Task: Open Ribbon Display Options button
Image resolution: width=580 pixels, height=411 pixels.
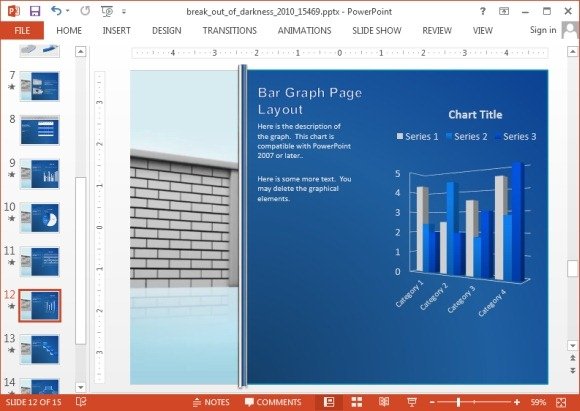Action: (x=504, y=11)
